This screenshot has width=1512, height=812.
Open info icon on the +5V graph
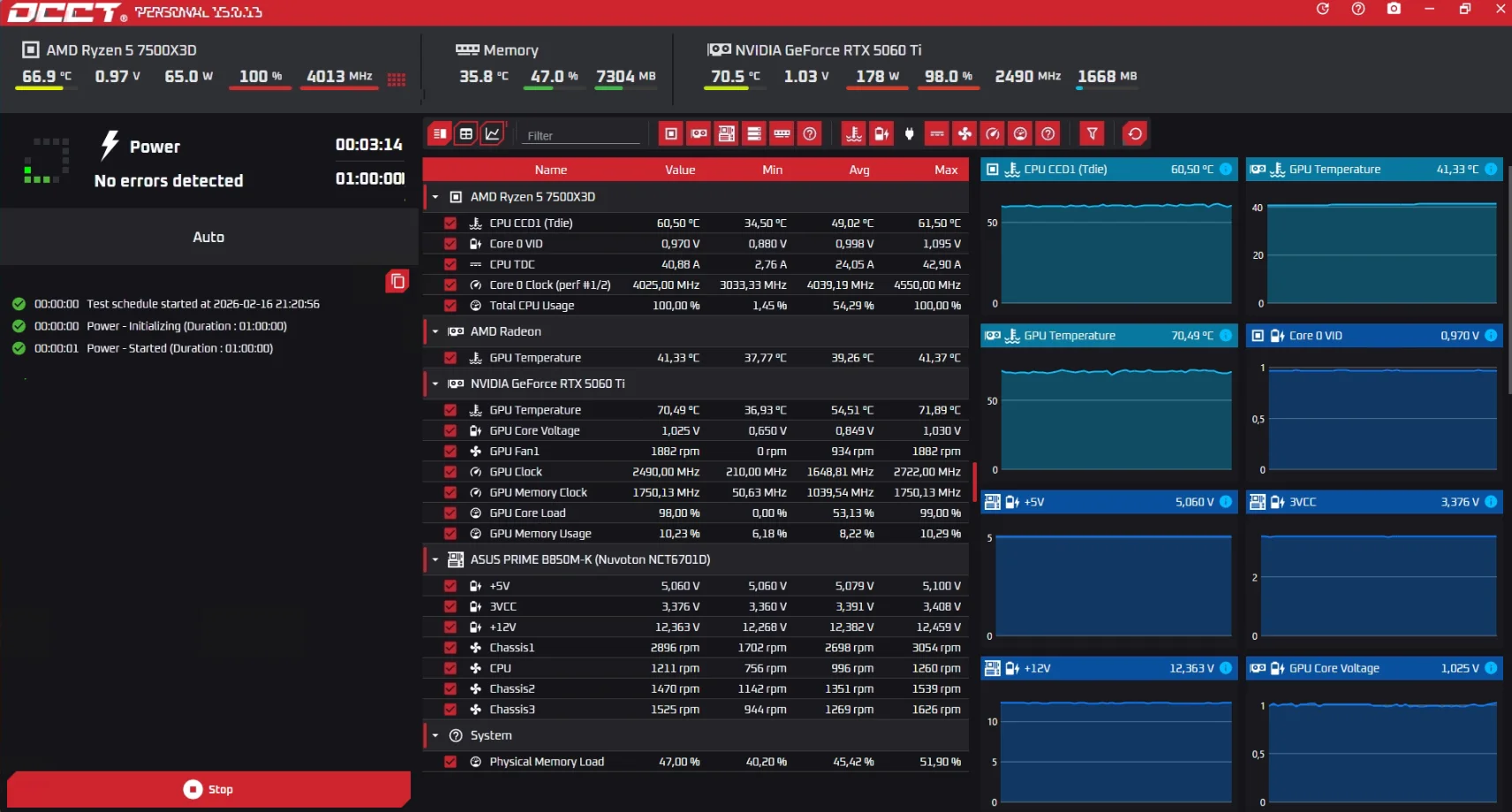pyautogui.click(x=1226, y=502)
